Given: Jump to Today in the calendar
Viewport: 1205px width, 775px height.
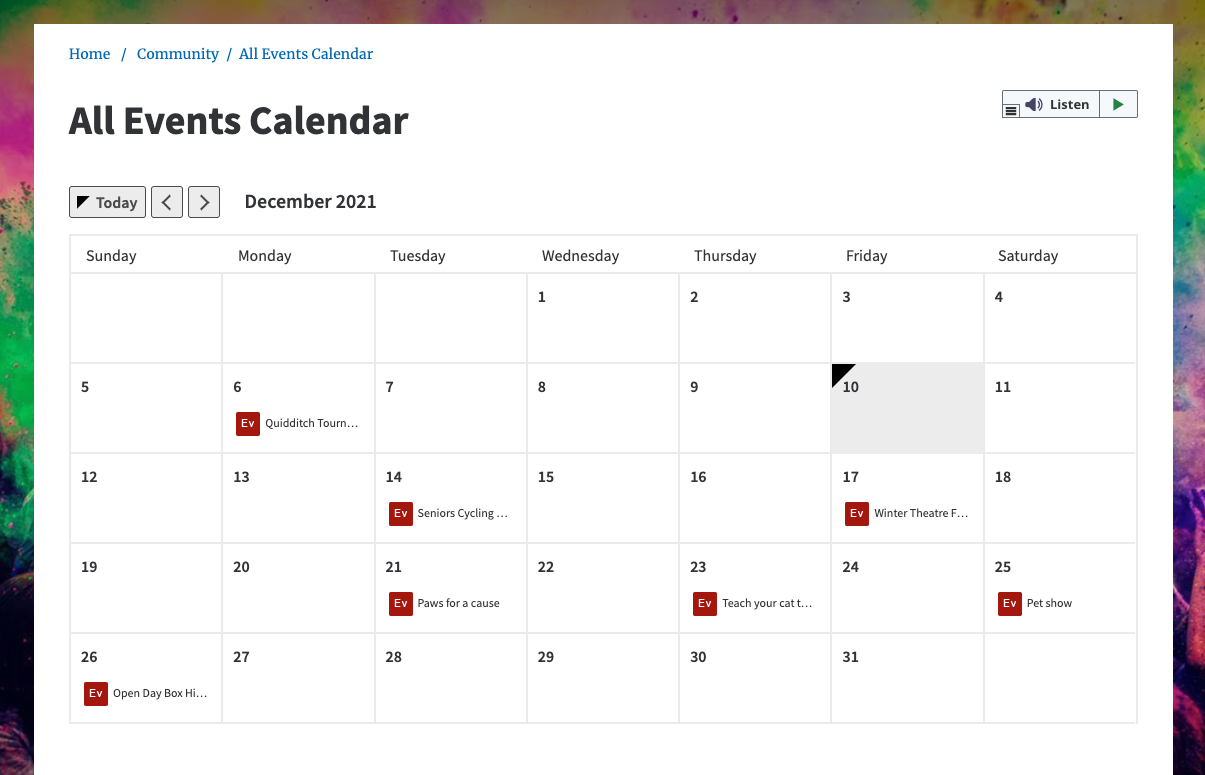Looking at the screenshot, I should (107, 202).
